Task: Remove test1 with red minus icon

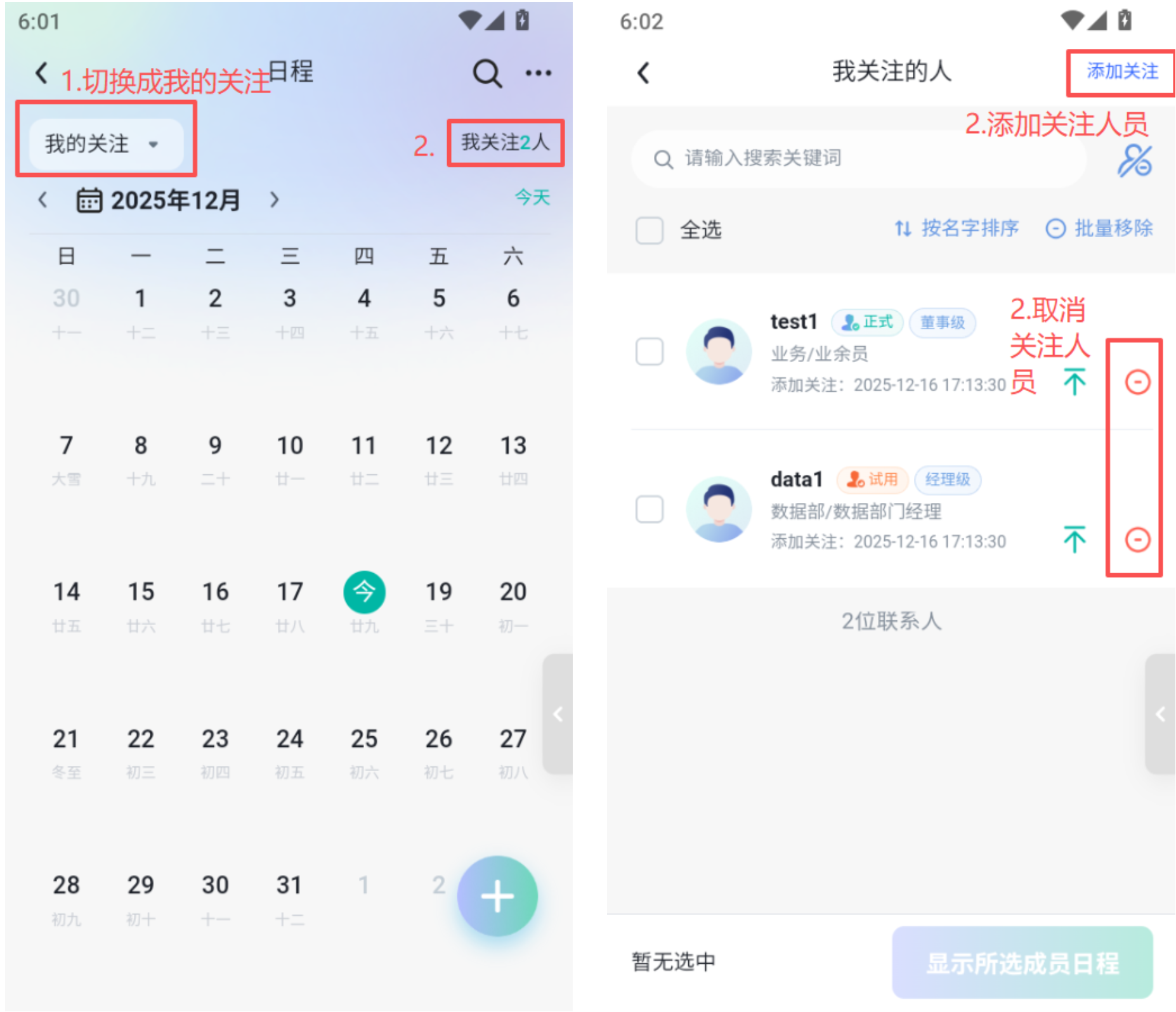Action: pos(1137,382)
